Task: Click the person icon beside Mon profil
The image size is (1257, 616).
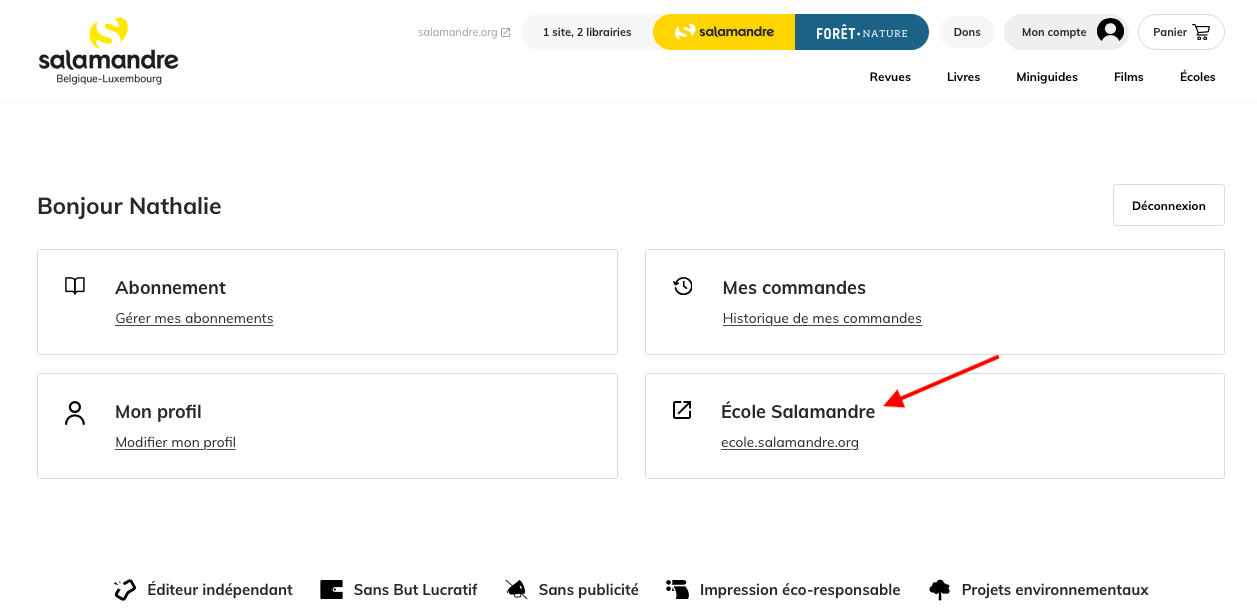Action: [x=75, y=412]
